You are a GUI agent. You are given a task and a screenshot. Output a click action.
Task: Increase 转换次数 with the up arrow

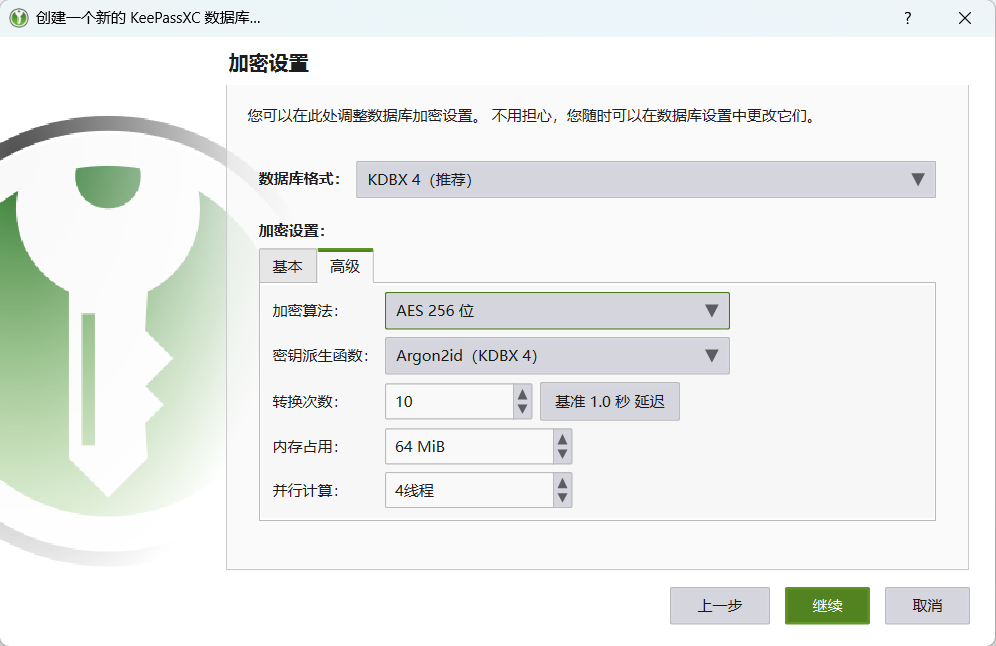click(x=522, y=394)
